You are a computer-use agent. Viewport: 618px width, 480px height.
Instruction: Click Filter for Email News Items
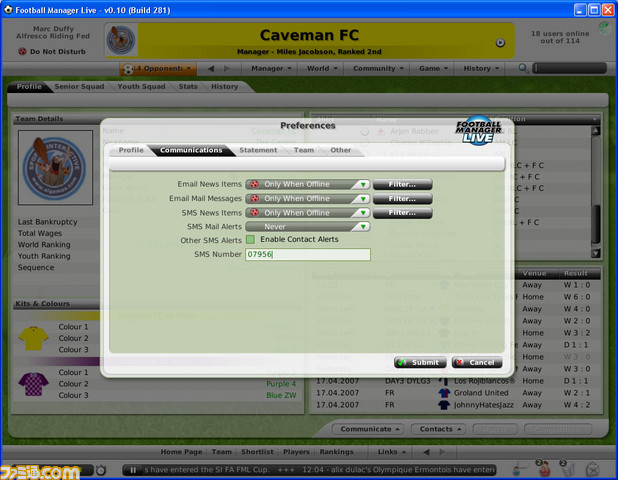point(402,184)
